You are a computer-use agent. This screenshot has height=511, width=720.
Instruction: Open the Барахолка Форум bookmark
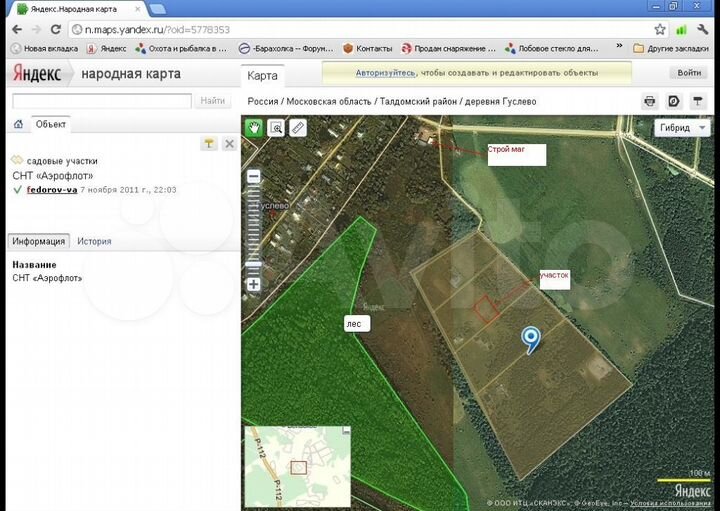[286, 48]
